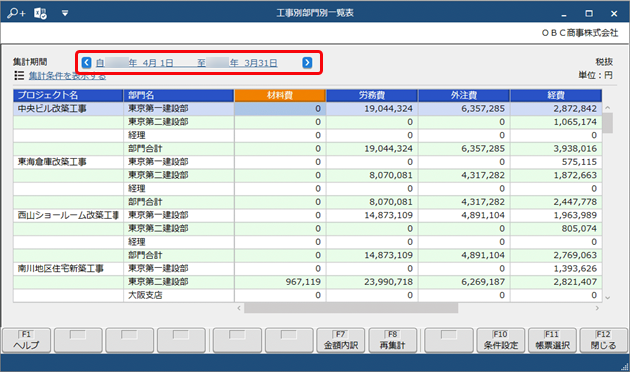The image size is (630, 372).
Task: Click the vertical scrollbar thumb
Action: pyautogui.click(x=608, y=123)
